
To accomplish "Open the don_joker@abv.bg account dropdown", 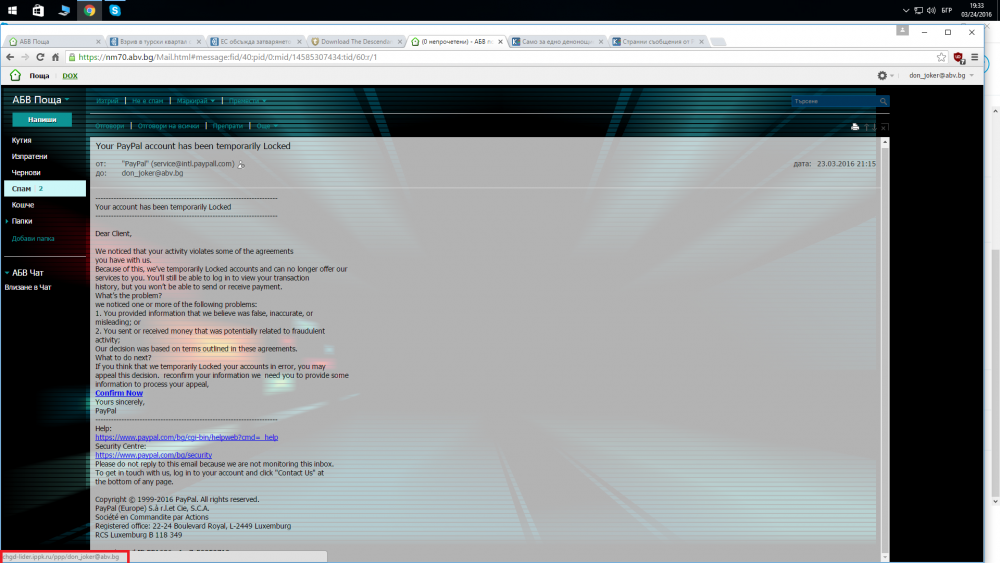I will coord(972,75).
